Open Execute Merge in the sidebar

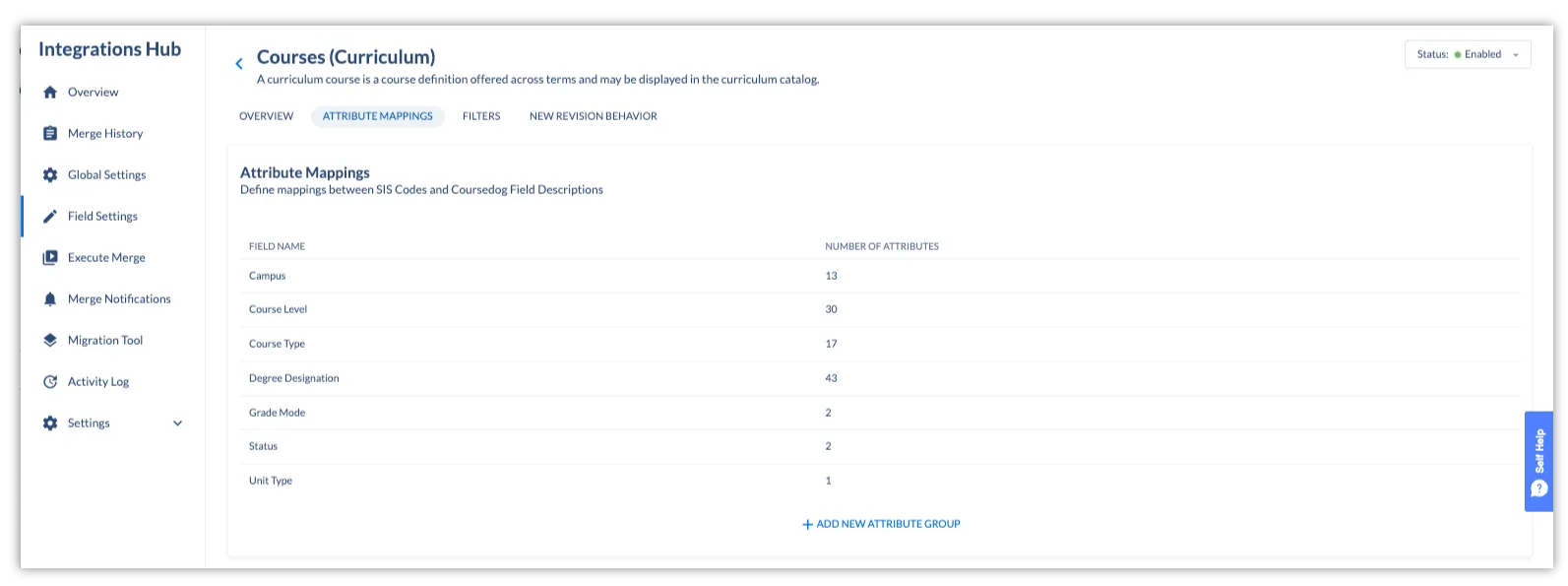(x=106, y=258)
